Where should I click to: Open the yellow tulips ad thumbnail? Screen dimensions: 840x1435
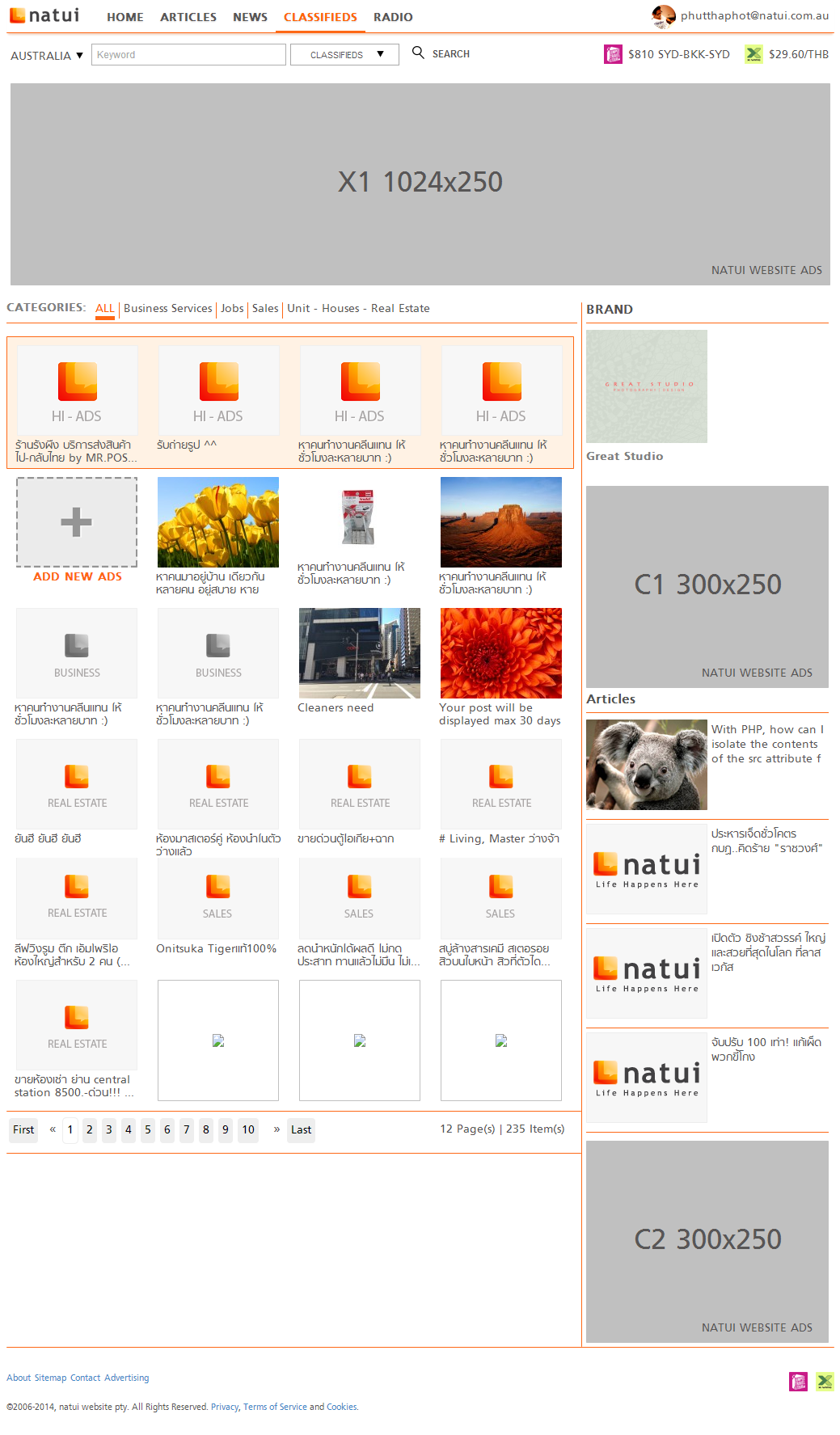click(218, 522)
